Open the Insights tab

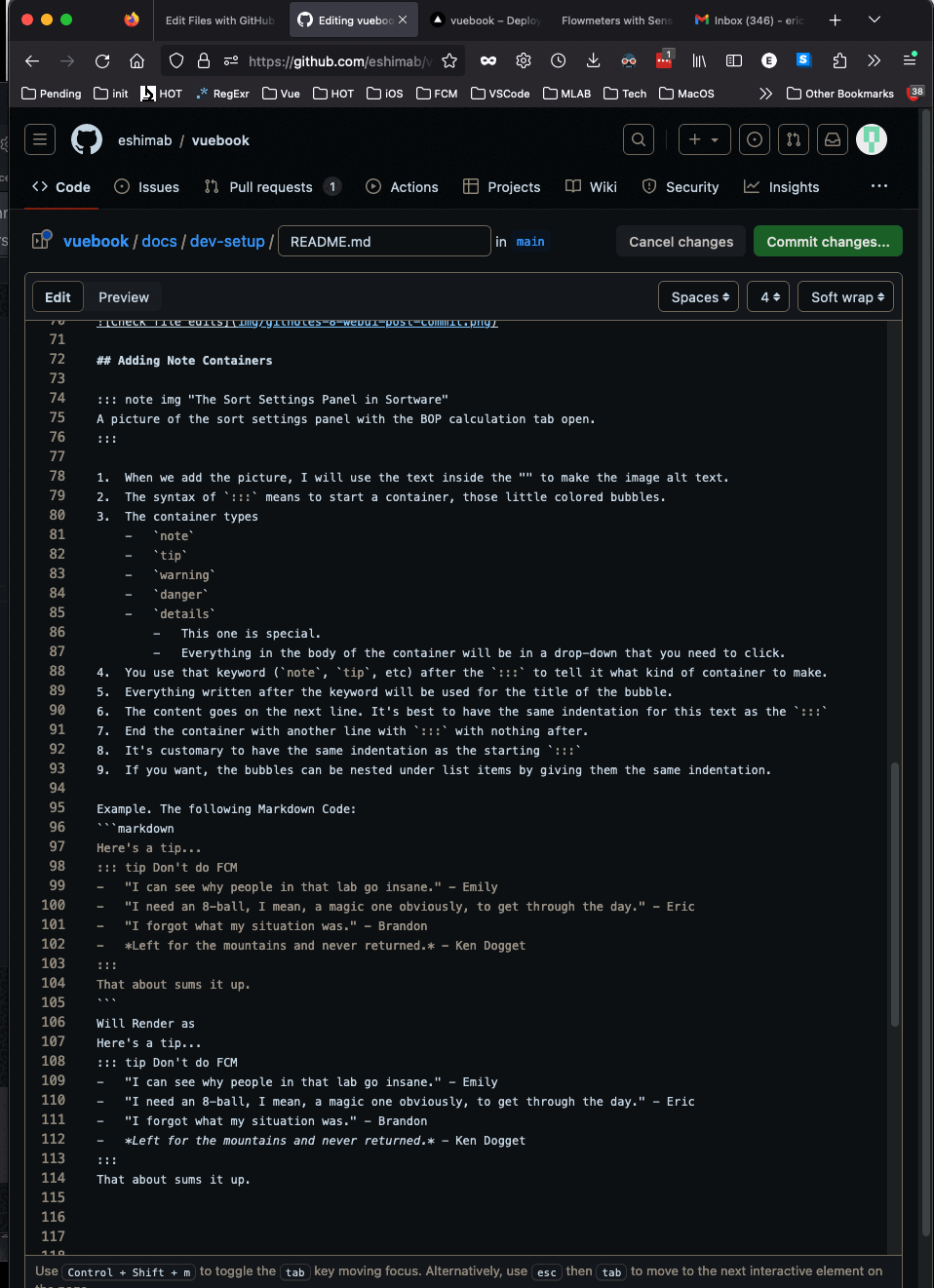[x=782, y=187]
